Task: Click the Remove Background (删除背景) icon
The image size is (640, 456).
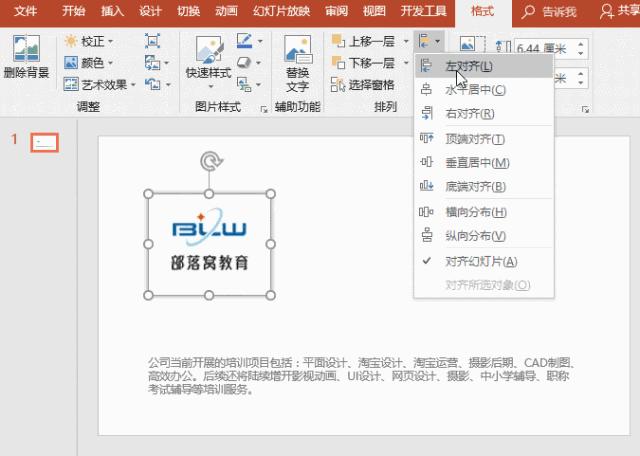Action: coord(27,48)
